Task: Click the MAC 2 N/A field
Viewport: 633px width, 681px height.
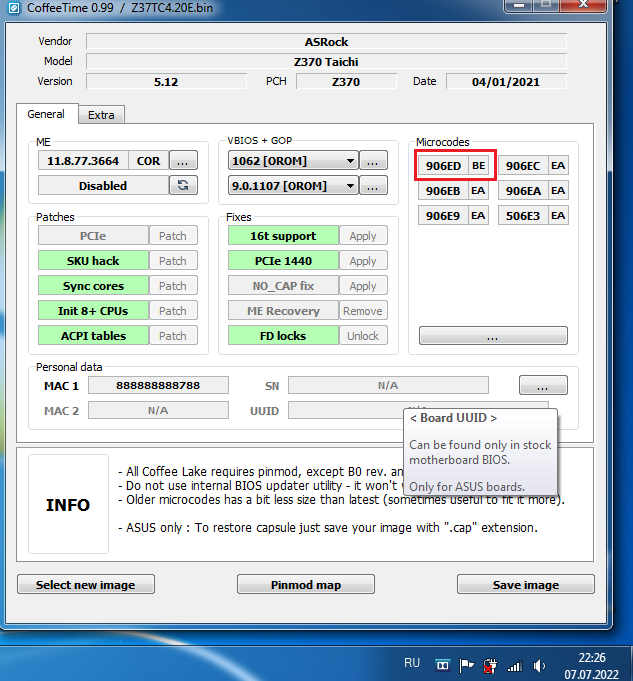Action: [159, 410]
